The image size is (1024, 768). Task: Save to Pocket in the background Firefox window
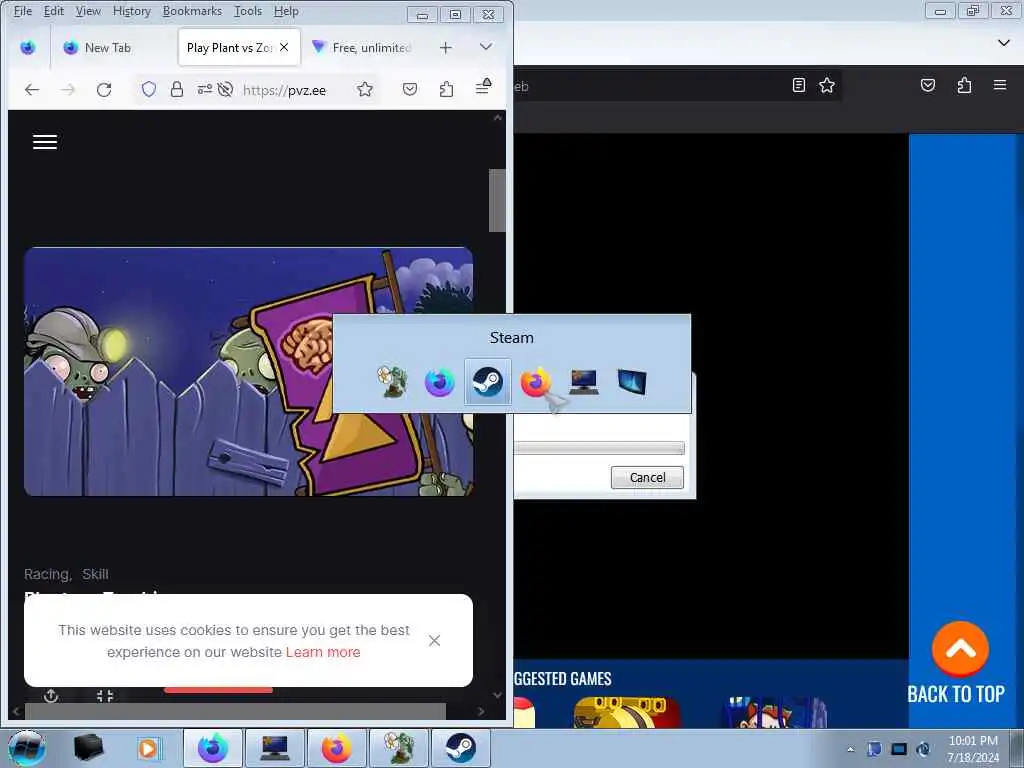[928, 85]
